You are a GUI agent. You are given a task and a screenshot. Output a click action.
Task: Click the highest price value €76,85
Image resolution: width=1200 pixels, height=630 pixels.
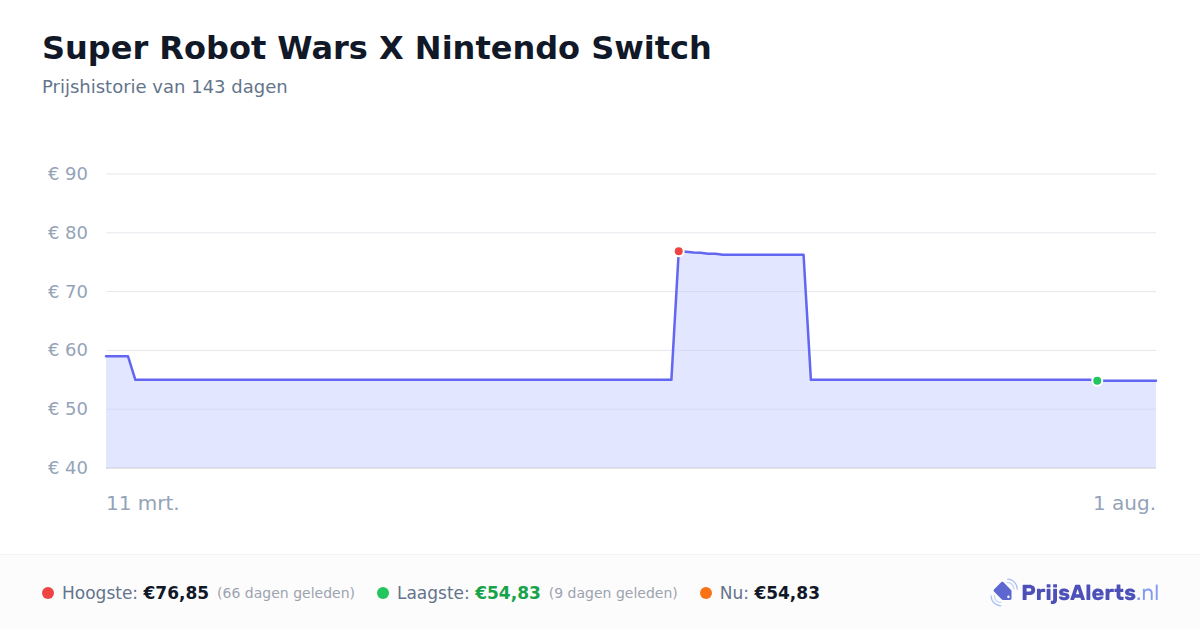tap(176, 593)
